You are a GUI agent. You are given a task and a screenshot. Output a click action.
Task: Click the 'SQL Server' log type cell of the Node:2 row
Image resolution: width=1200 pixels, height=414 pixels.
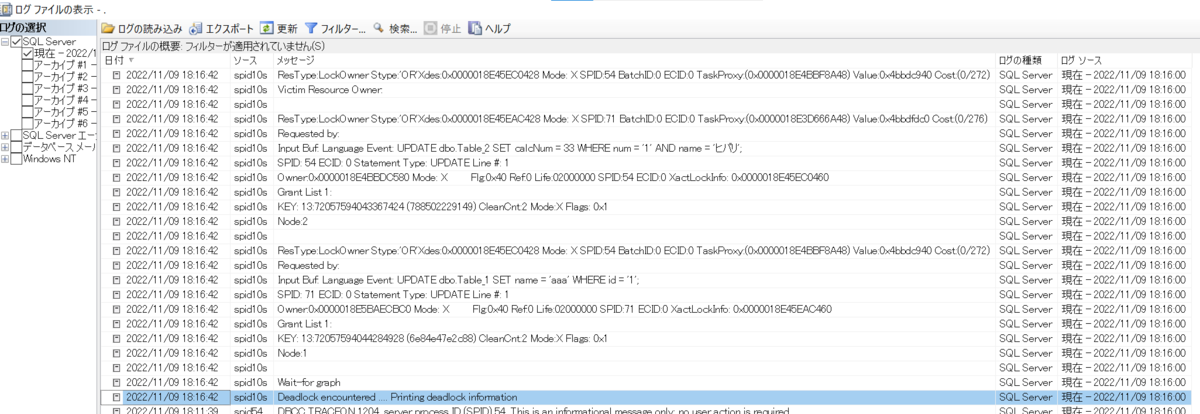pos(1025,222)
